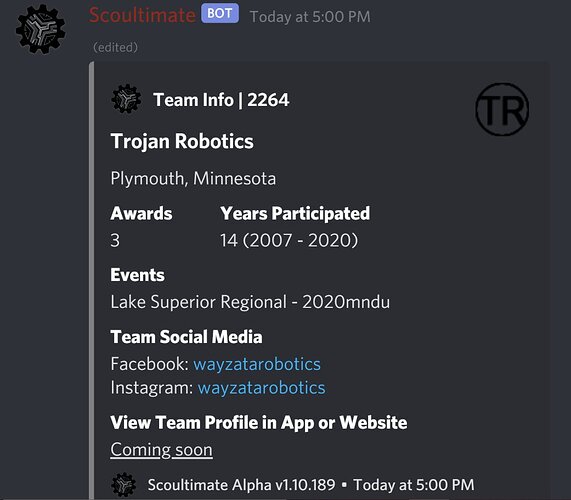The width and height of the screenshot is (571, 500).
Task: Click the (edited) label under the username
Action: 115,47
